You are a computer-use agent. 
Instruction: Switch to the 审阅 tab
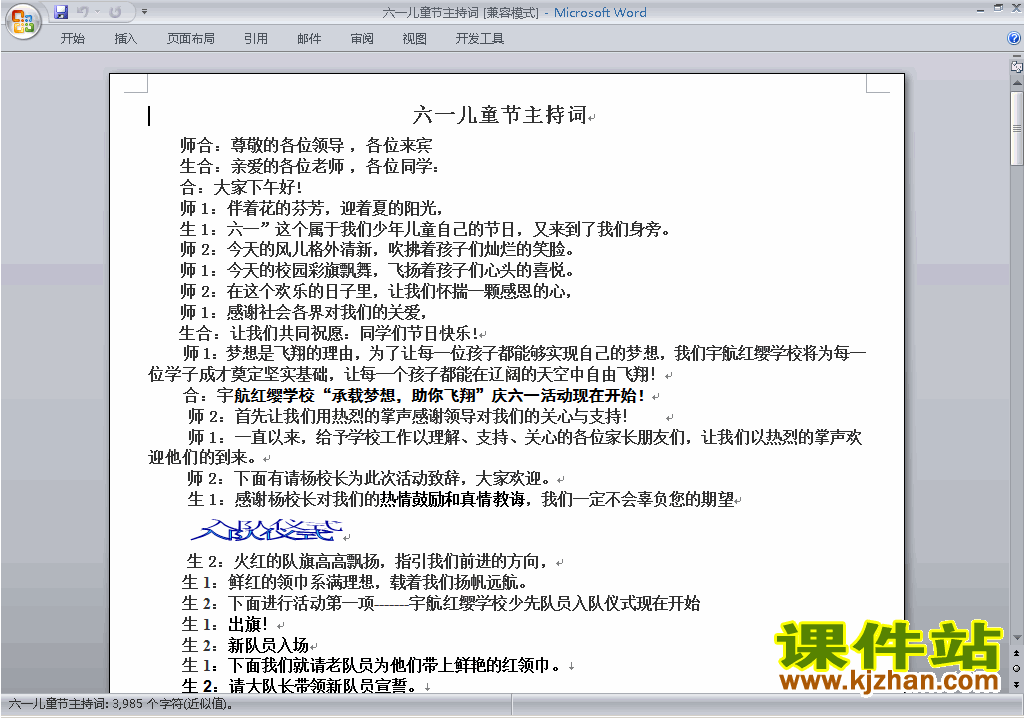[x=362, y=39]
